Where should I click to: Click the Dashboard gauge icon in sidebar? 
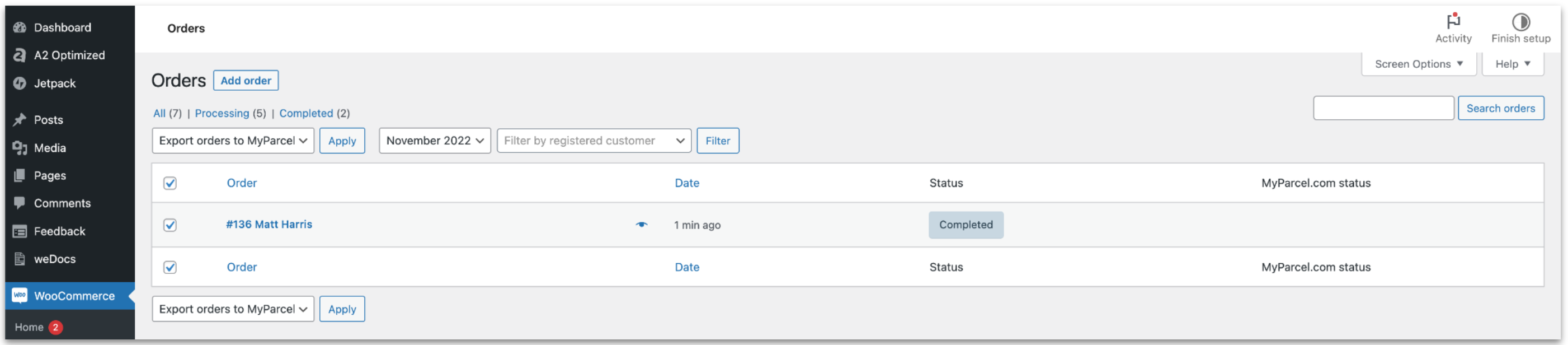(x=20, y=27)
